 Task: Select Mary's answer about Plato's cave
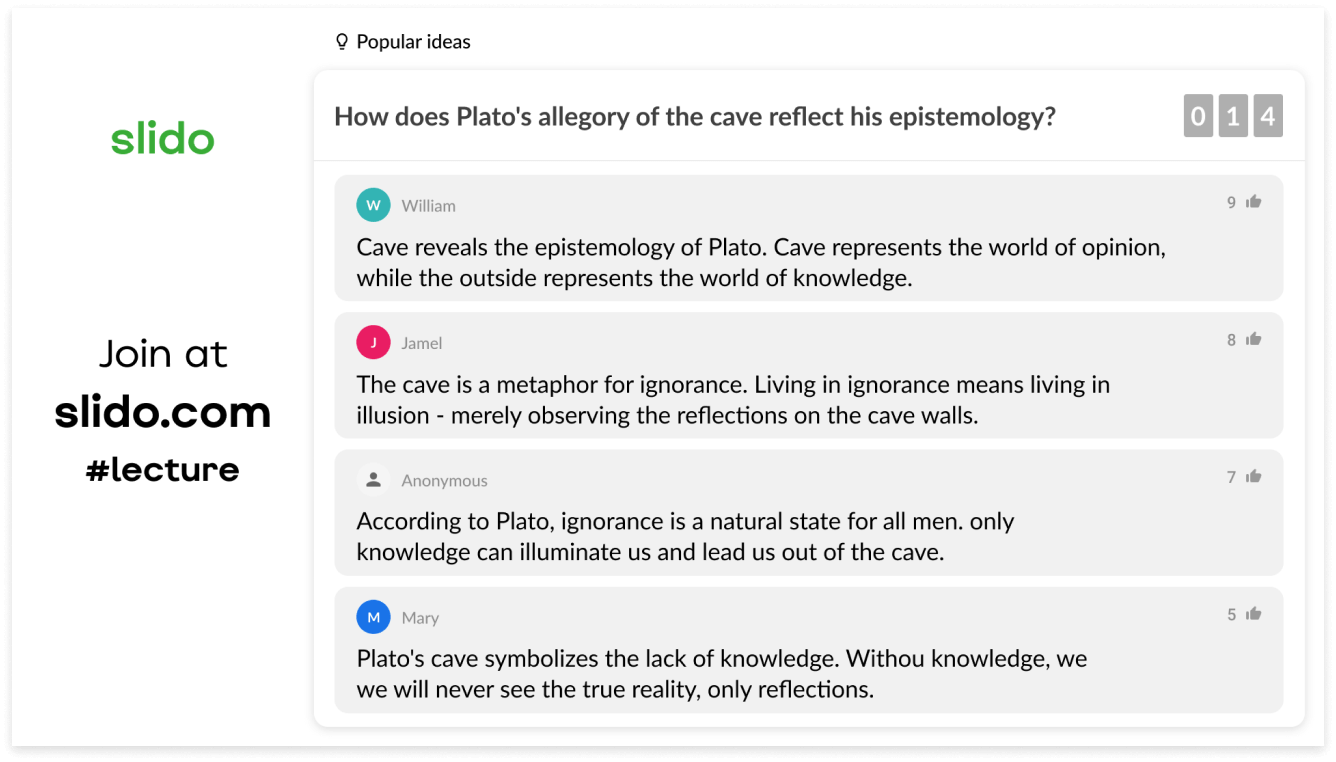[721, 674]
